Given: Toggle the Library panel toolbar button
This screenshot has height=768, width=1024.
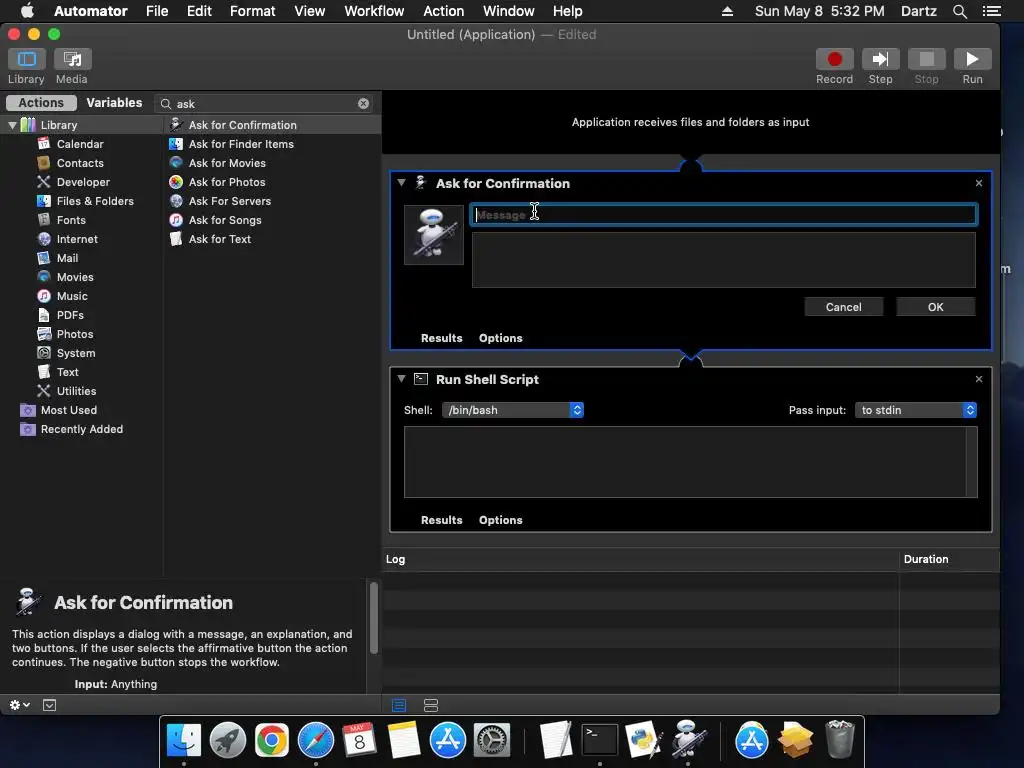Looking at the screenshot, I should click(x=26, y=59).
